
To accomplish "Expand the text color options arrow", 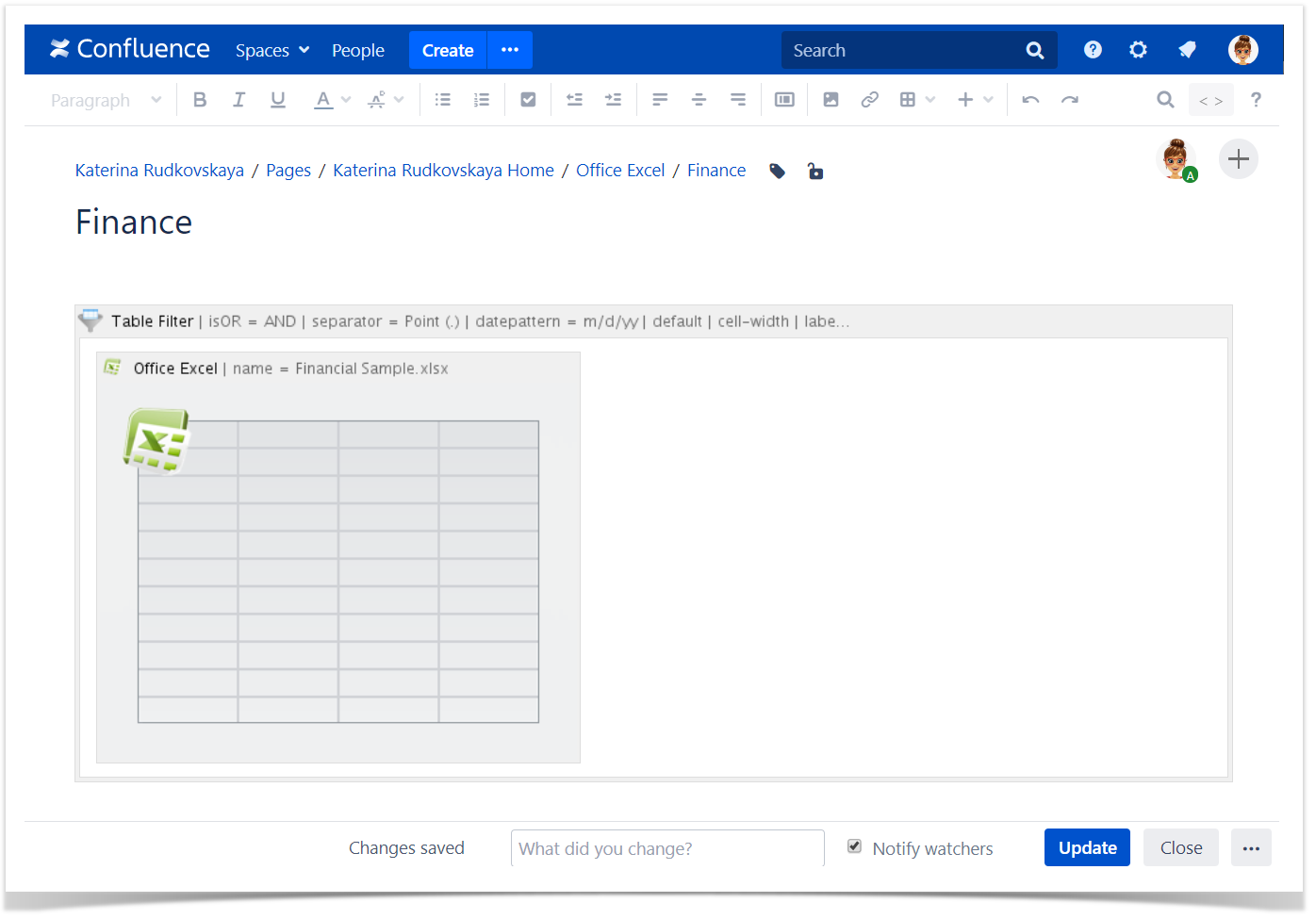I will 346,100.
